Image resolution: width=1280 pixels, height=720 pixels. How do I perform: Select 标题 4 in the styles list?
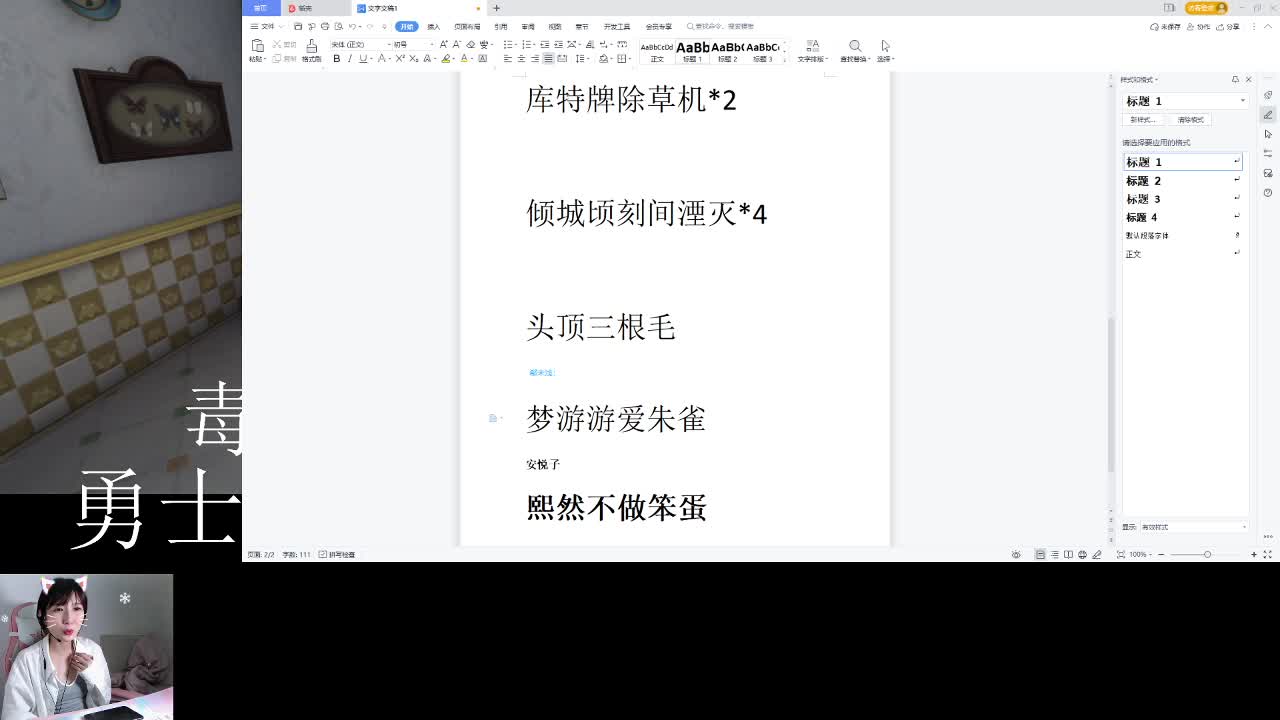coord(1182,217)
